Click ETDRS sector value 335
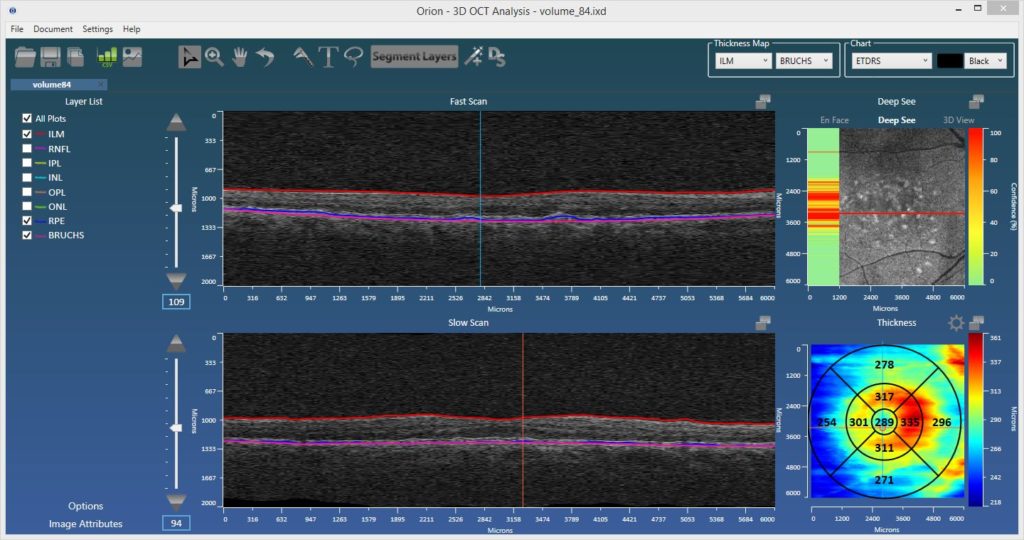1024x540 pixels. pos(910,422)
